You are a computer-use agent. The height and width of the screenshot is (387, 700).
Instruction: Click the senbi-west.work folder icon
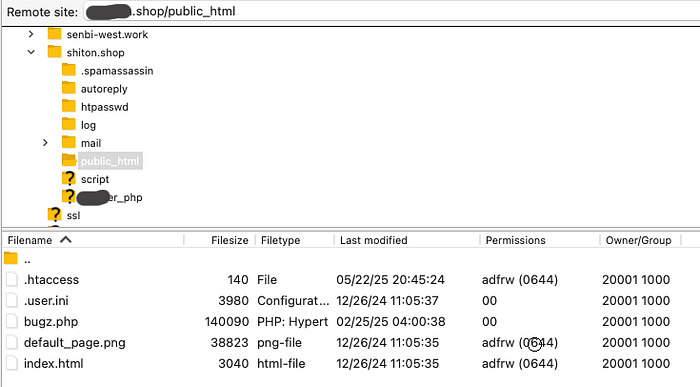click(54, 33)
